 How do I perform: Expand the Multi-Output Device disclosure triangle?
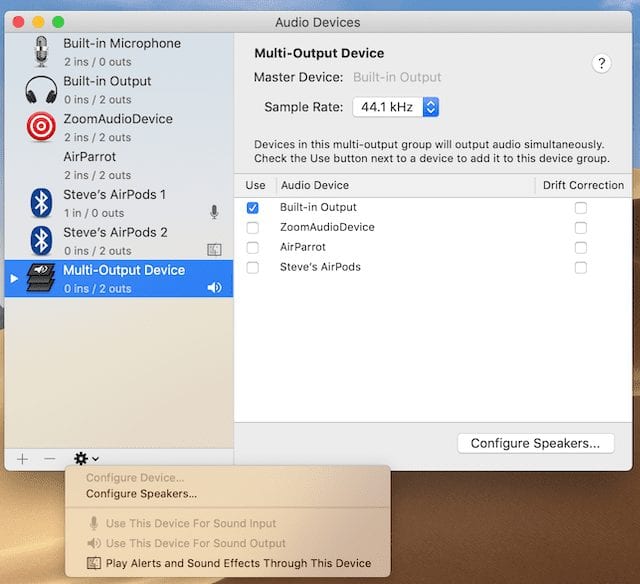[13, 278]
